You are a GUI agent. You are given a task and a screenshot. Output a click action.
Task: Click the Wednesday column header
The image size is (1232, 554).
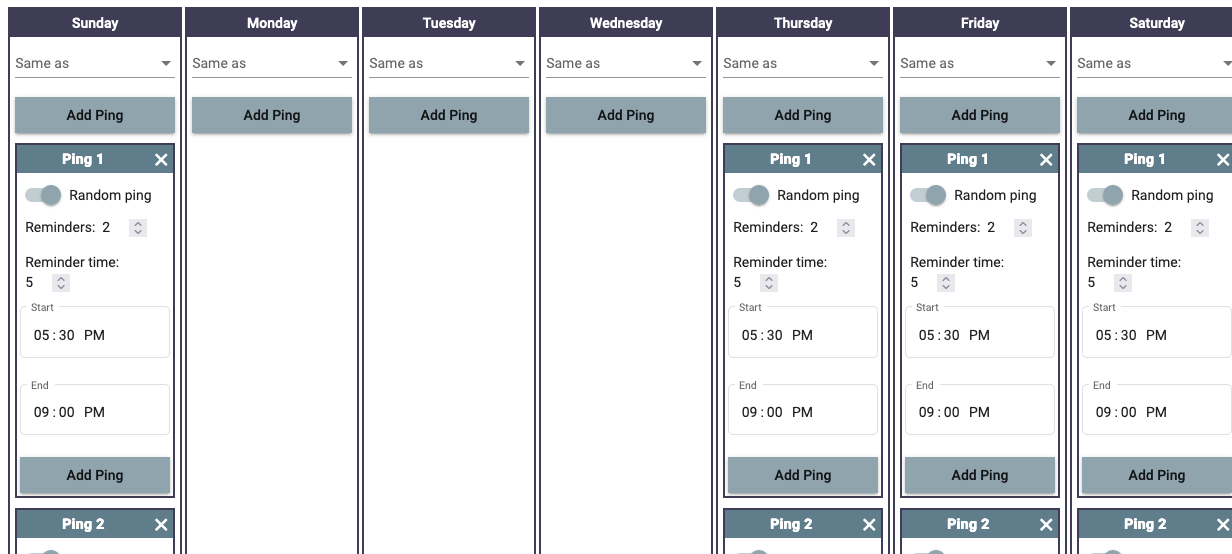click(626, 23)
